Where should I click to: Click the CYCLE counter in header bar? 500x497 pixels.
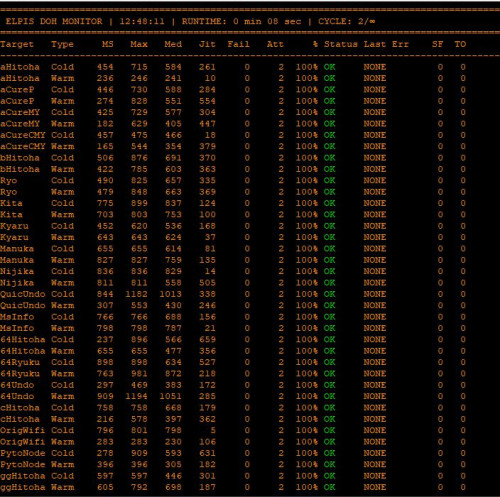click(346, 21)
